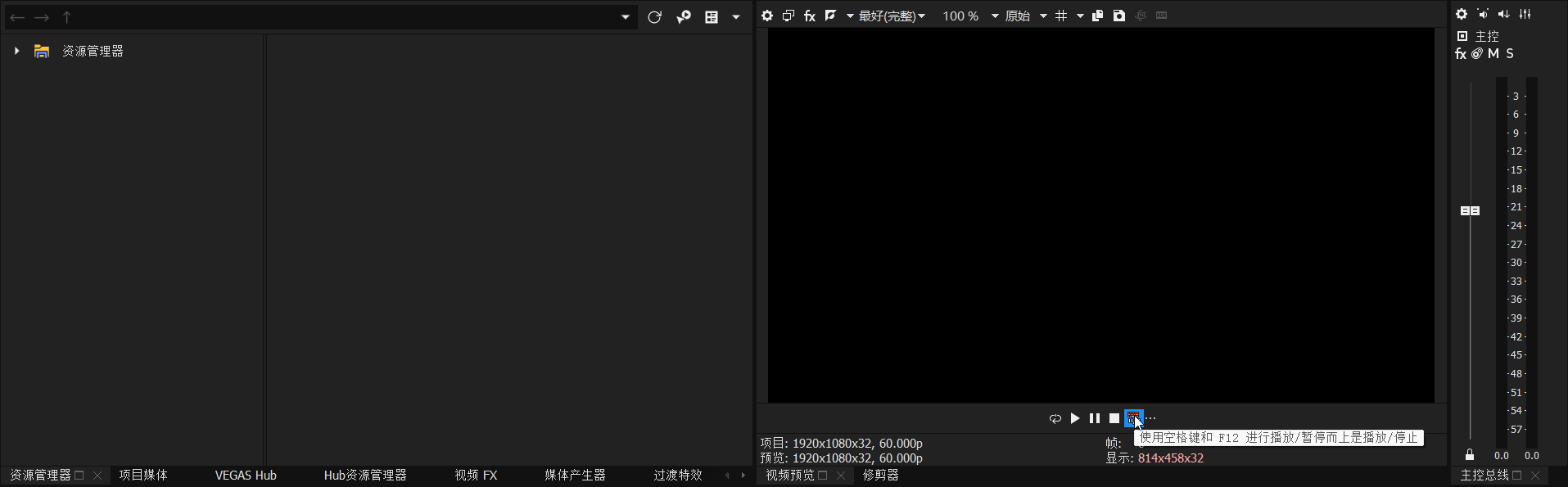The height and width of the screenshot is (487, 1568).
Task: Open the explorer address path dropdown
Action: pyautogui.click(x=626, y=17)
